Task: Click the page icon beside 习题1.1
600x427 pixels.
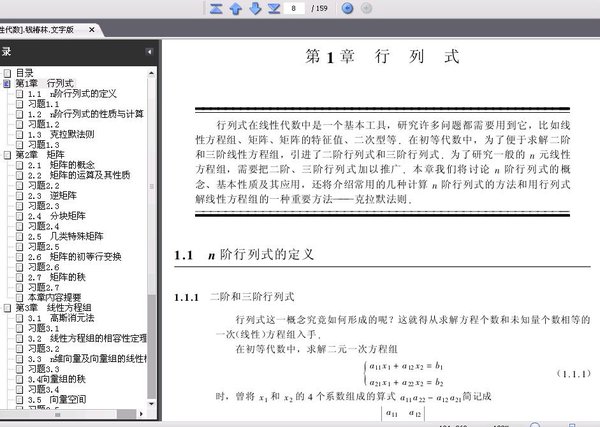Action: tap(20, 104)
